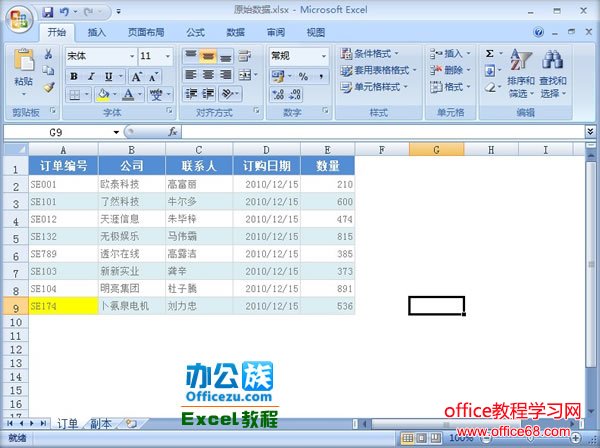Toggle middle vertical alignment
600x448 pixels.
(x=208, y=56)
